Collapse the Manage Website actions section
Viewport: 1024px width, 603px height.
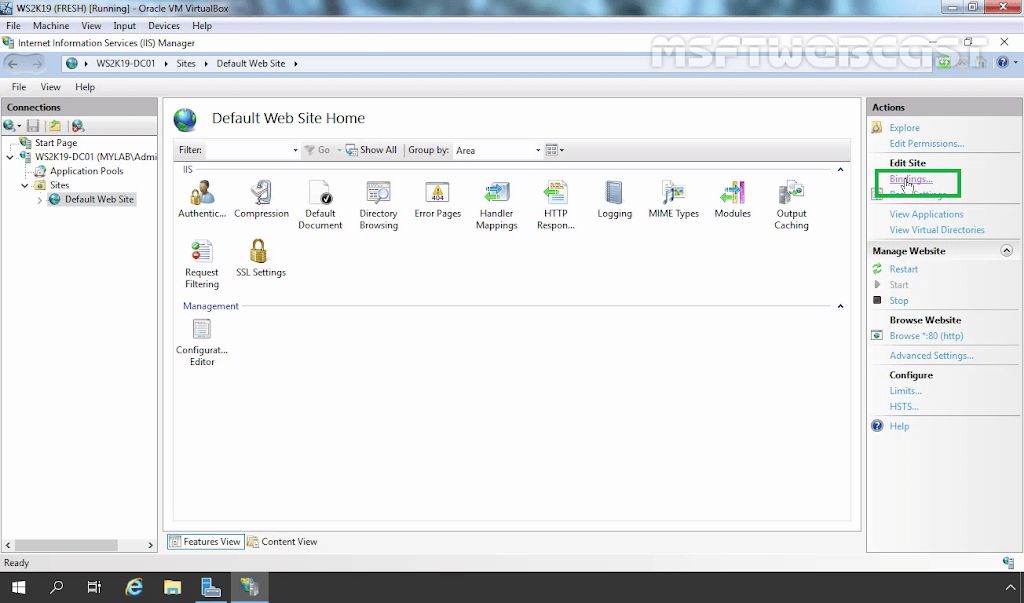coord(1006,251)
